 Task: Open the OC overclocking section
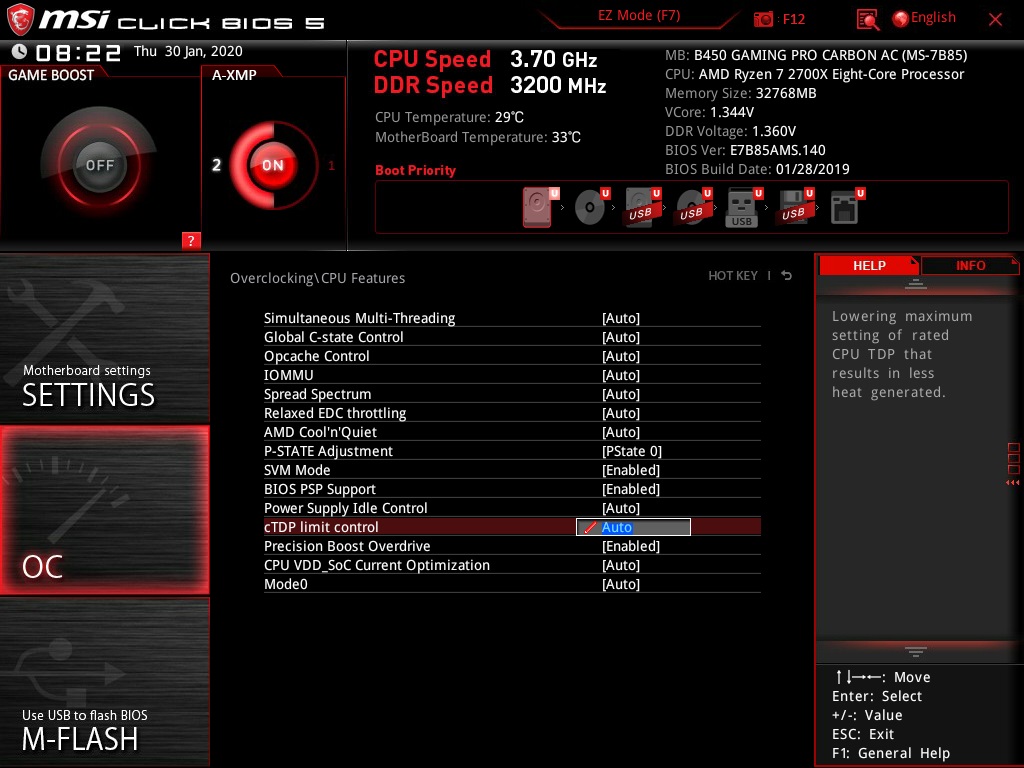(x=104, y=510)
